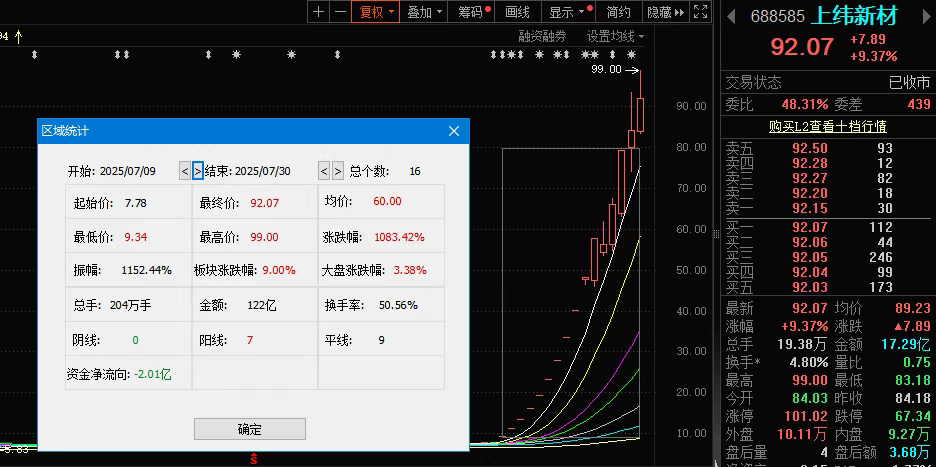The image size is (936, 467).
Task: Select the 画线 drawing tool
Action: pos(517,12)
